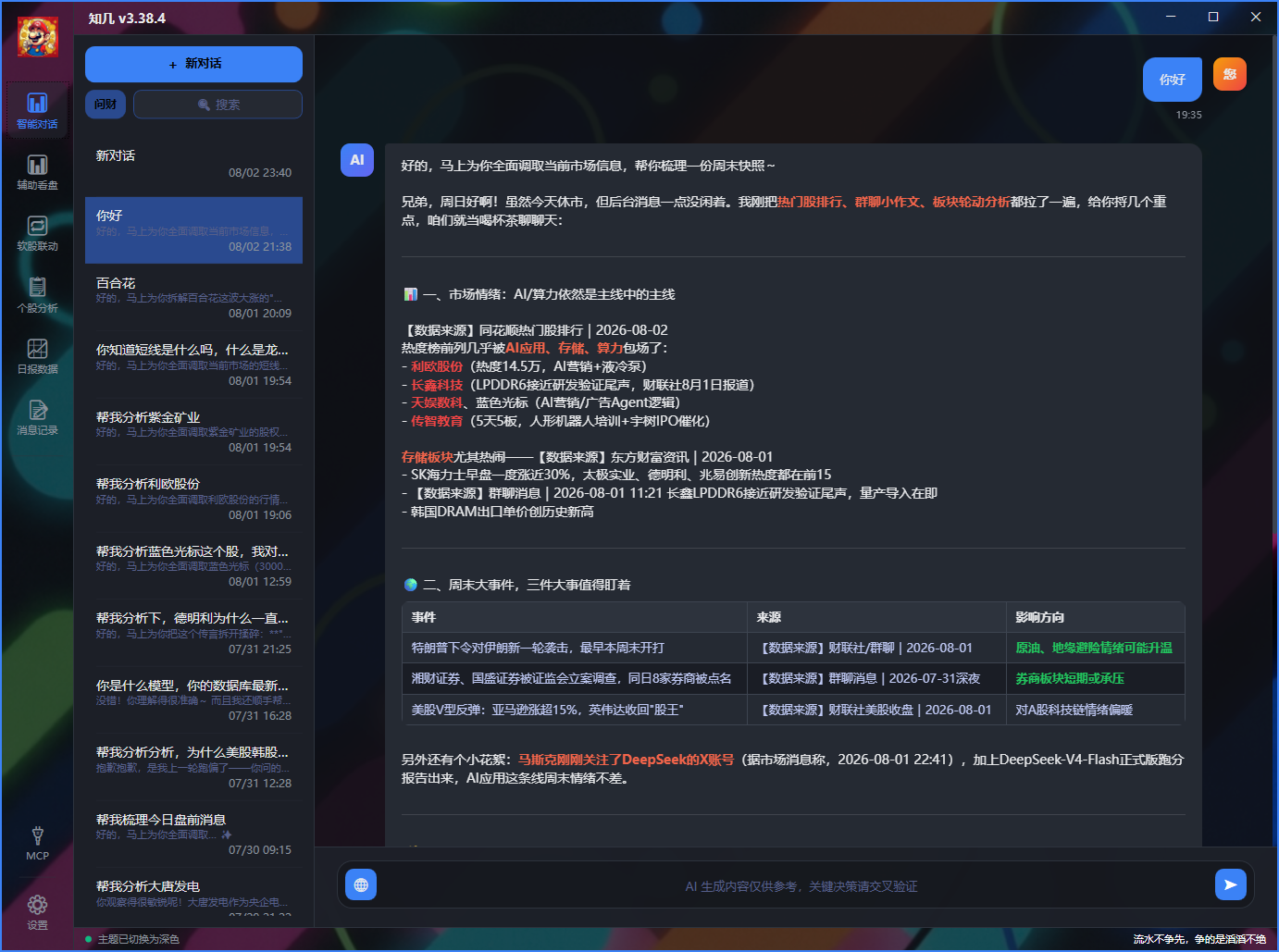Viewport: 1279px width, 952px height.
Task: Open the 日报数据 sidebar section
Action: pos(37,356)
